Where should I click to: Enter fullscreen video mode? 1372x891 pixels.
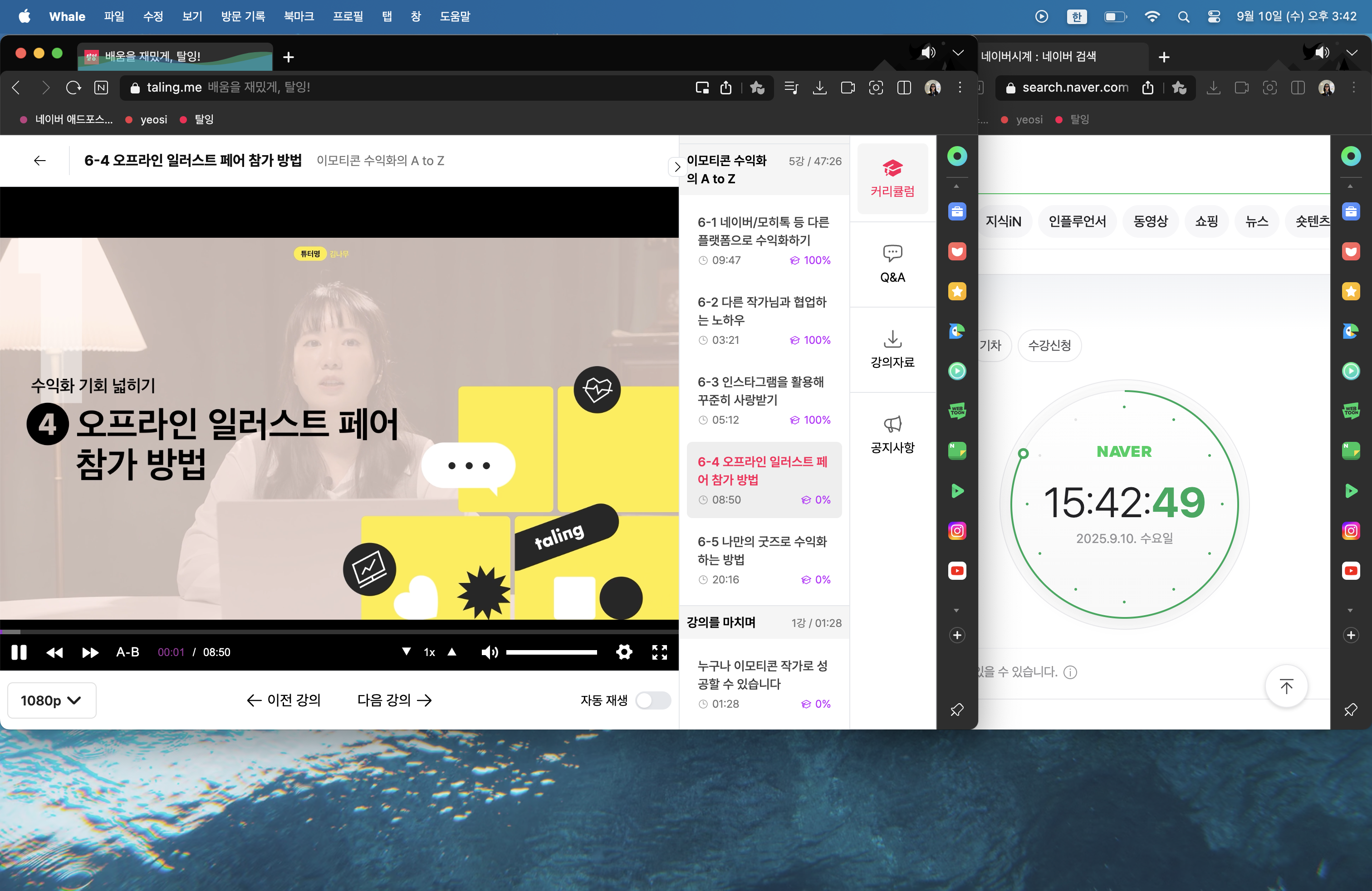tap(659, 652)
